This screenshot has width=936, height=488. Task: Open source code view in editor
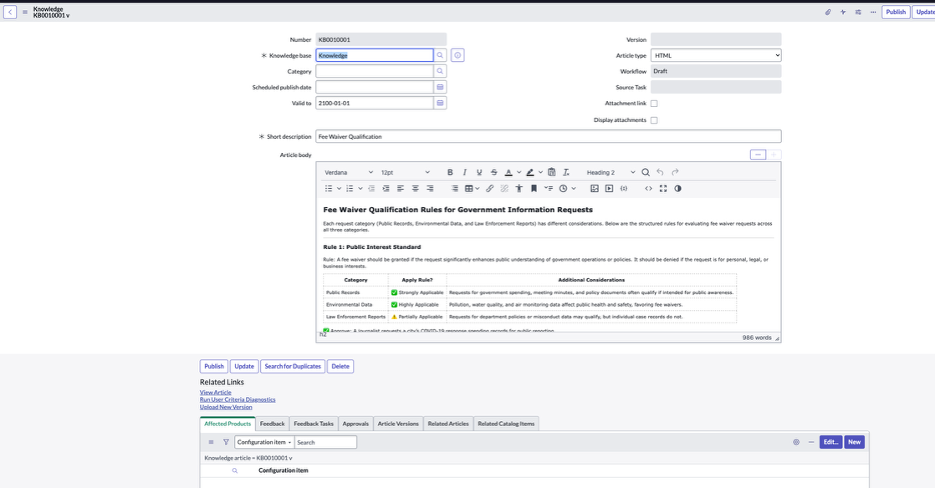coord(648,189)
